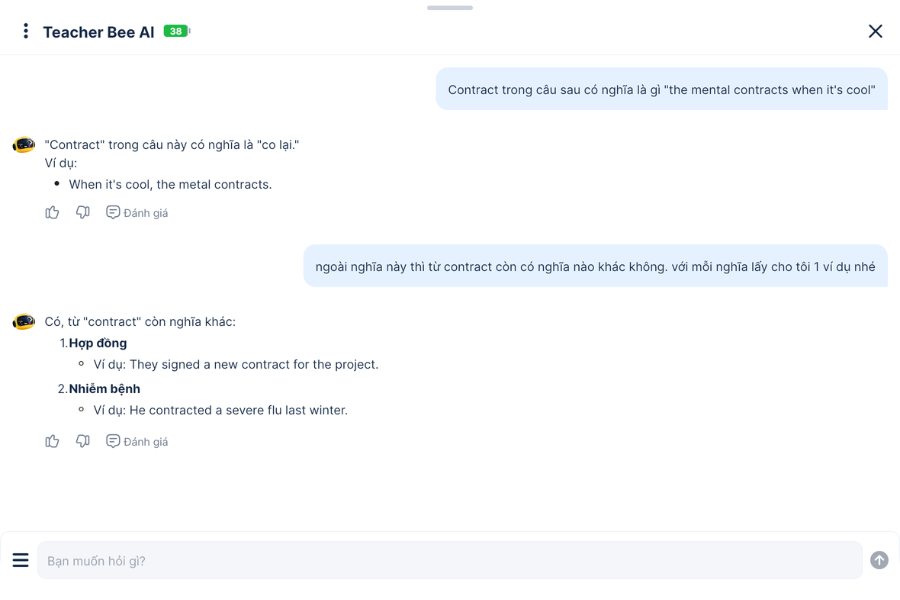This screenshot has width=900, height=600.
Task: Click the example "He contracted a severe flu"
Action: (220, 410)
